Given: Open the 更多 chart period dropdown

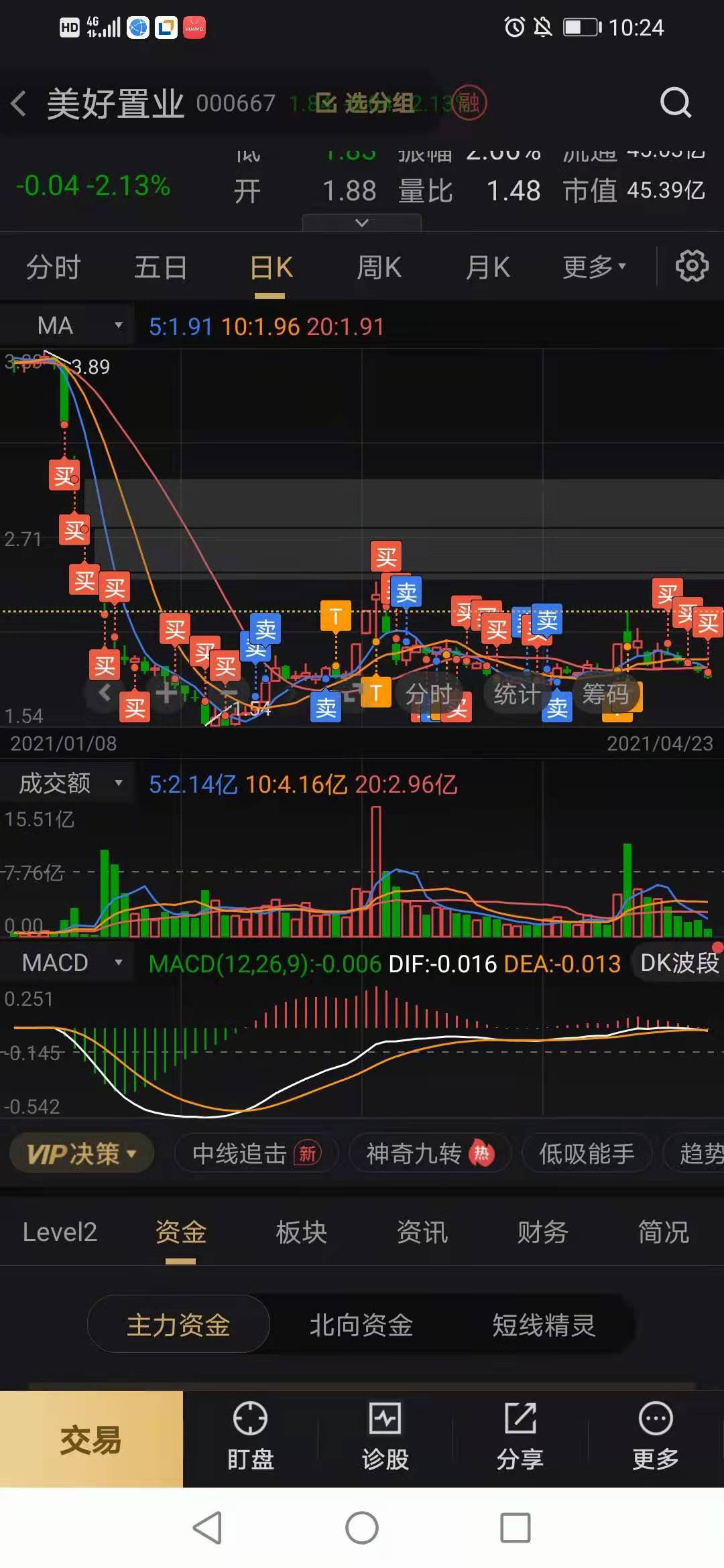Looking at the screenshot, I should (594, 267).
